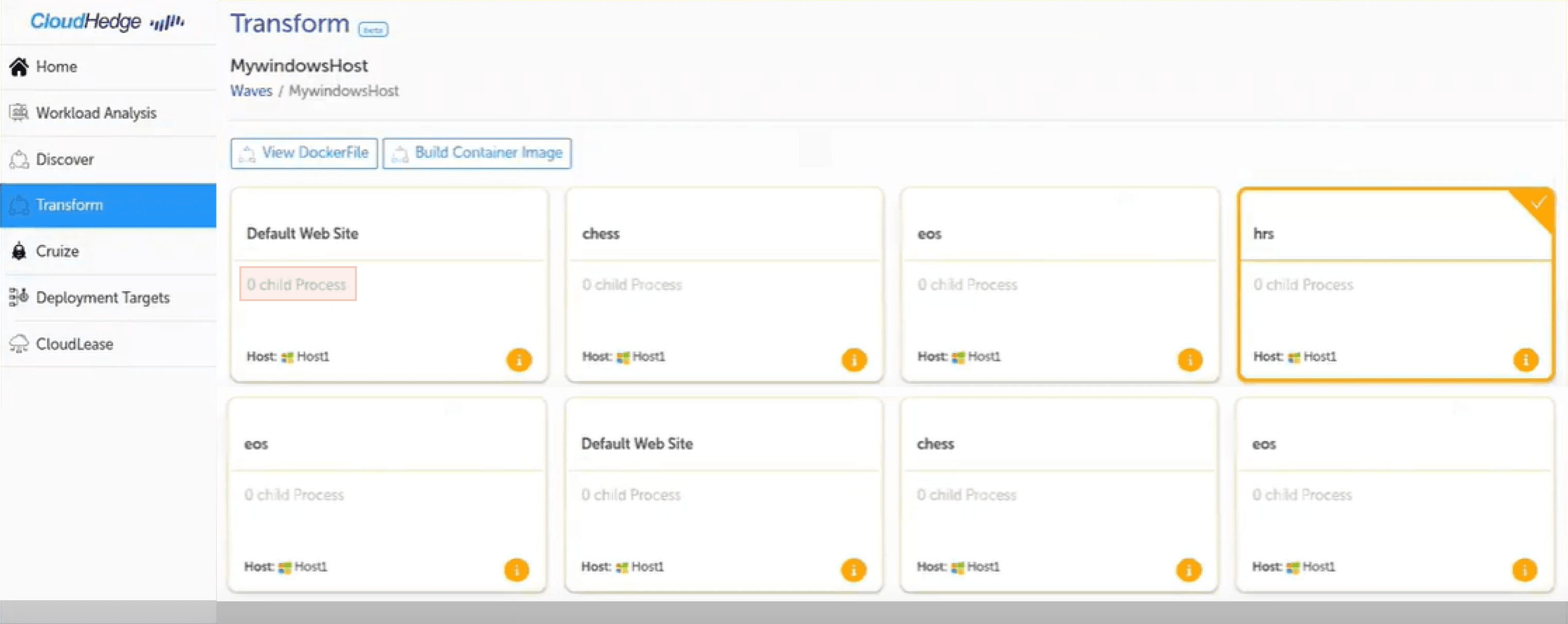Open the Cruize section
This screenshot has width=1568, height=624.
click(57, 252)
